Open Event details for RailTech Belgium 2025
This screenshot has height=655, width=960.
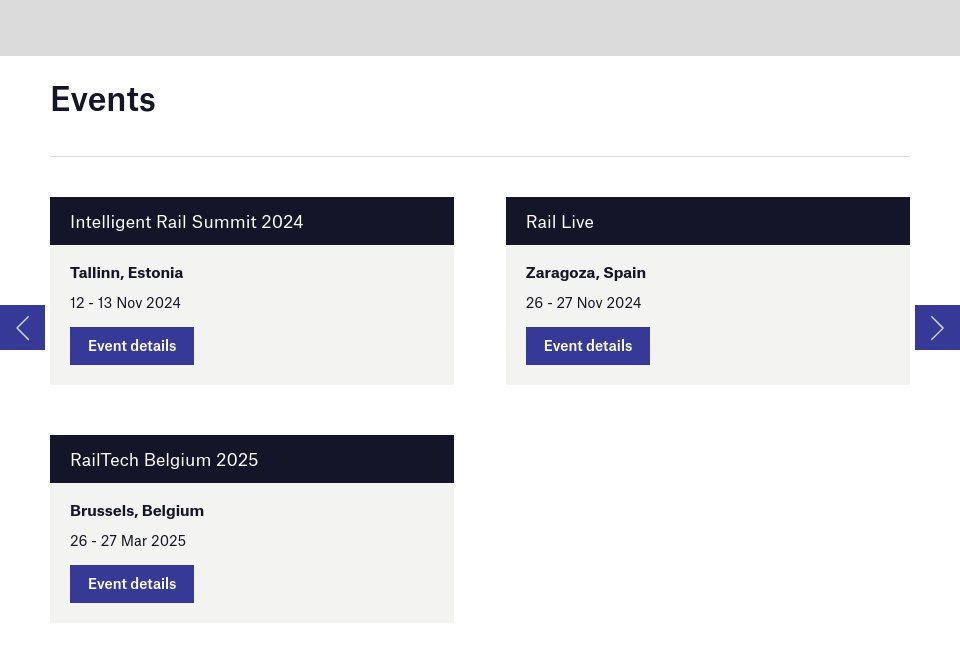pos(132,584)
